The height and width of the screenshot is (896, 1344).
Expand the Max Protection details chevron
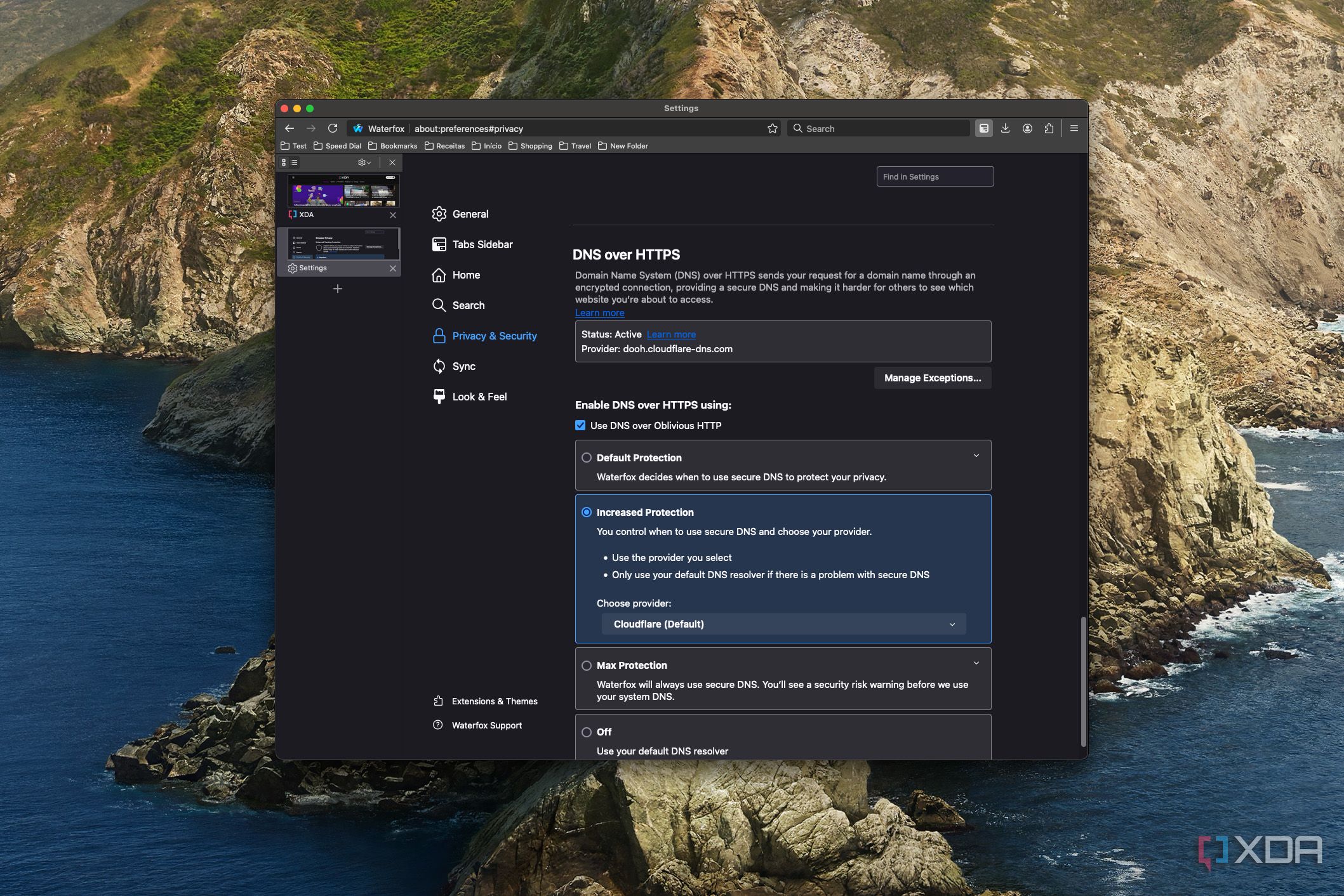pyautogui.click(x=976, y=663)
